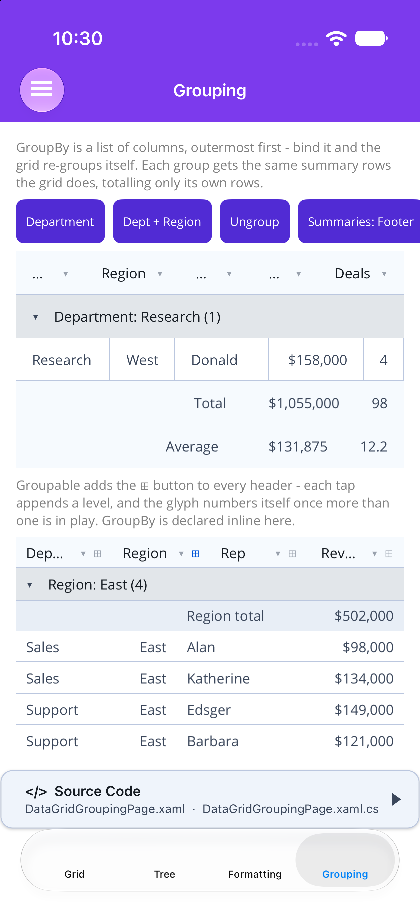
Task: Tap the Dept + Region button
Action: (x=162, y=222)
